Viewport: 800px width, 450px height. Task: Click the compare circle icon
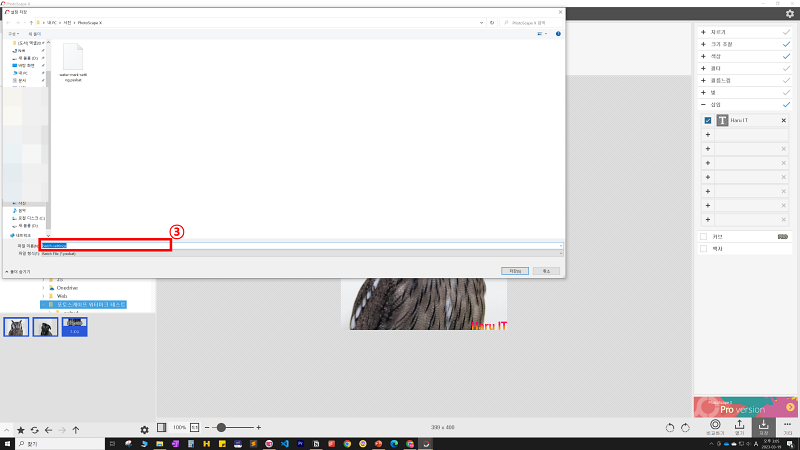click(x=715, y=424)
